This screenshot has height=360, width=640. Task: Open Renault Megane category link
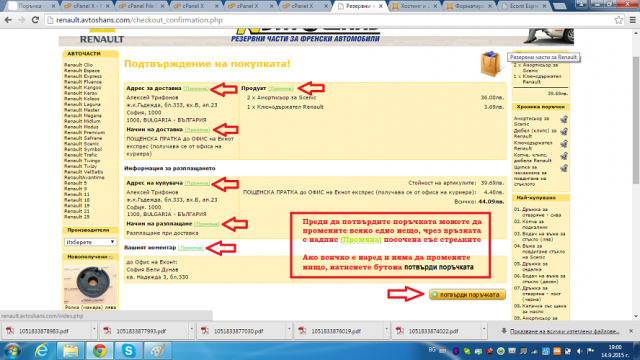[x=82, y=116]
